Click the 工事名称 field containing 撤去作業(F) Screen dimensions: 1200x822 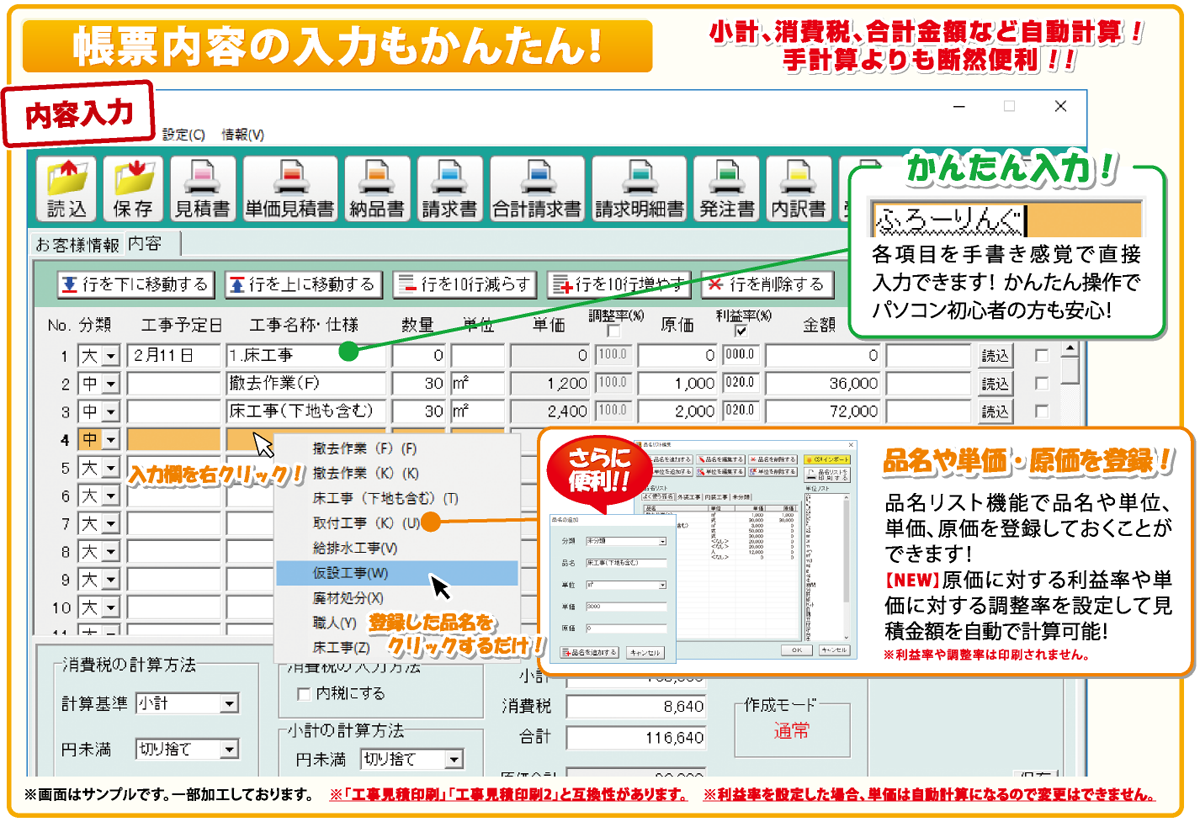click(305, 383)
